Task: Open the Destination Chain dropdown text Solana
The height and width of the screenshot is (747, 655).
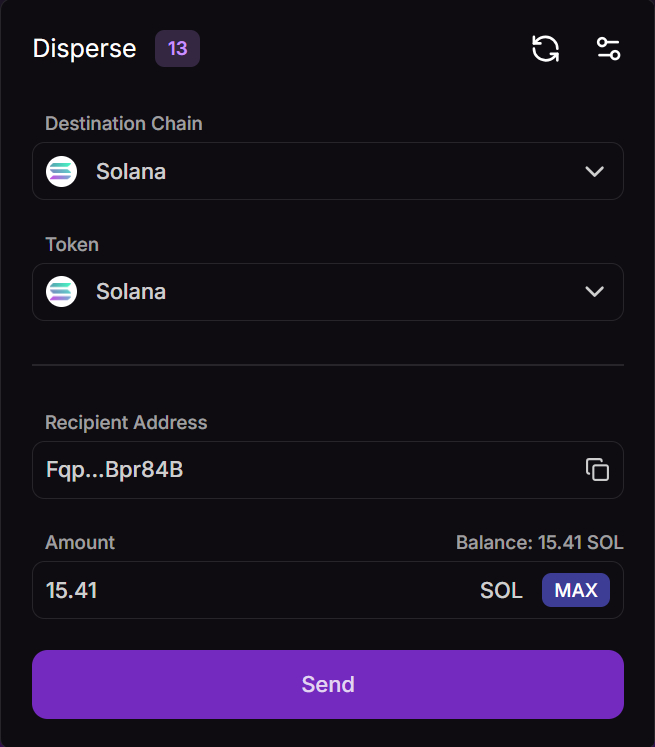Action: tap(131, 171)
